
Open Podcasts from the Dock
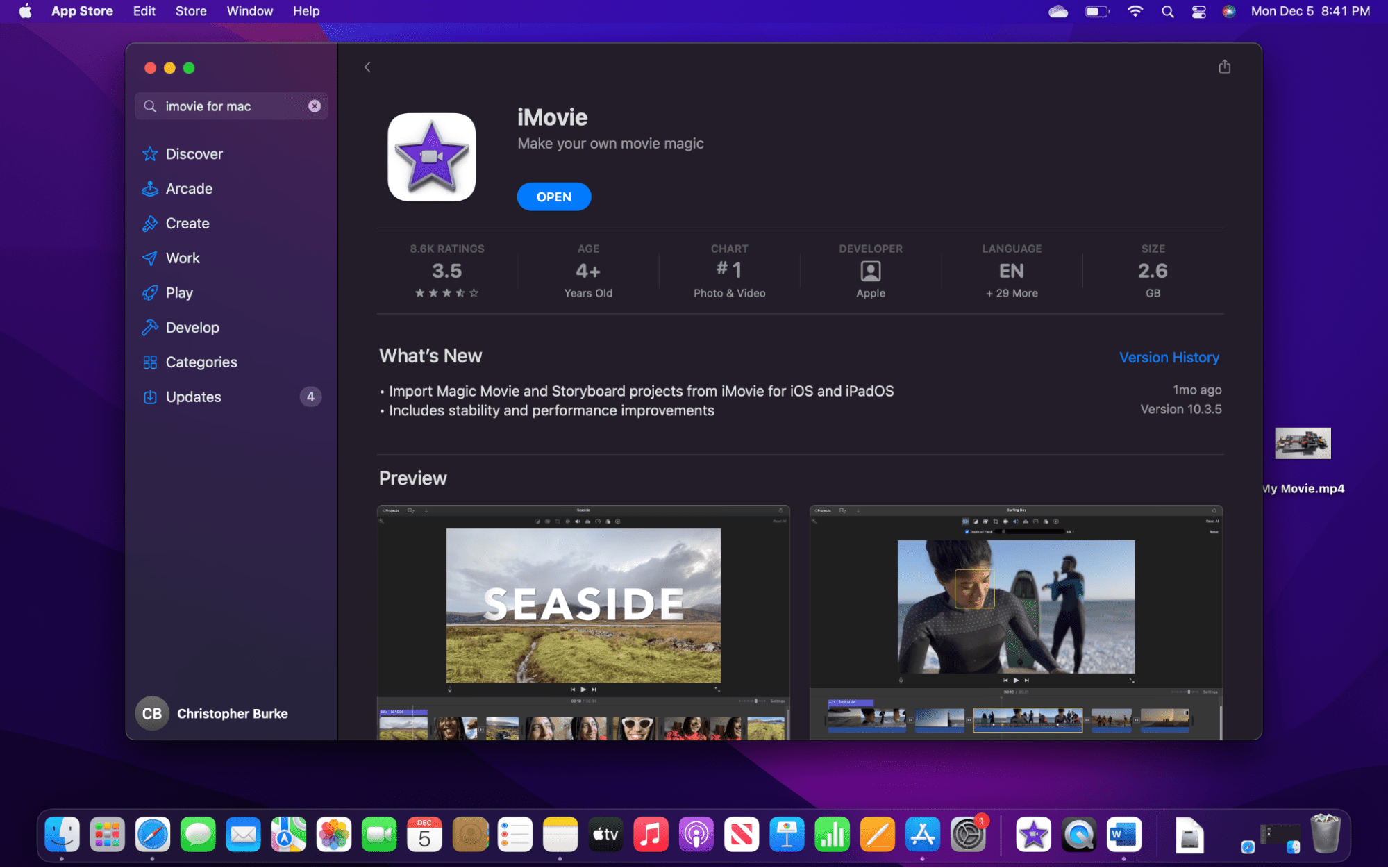pos(696,835)
